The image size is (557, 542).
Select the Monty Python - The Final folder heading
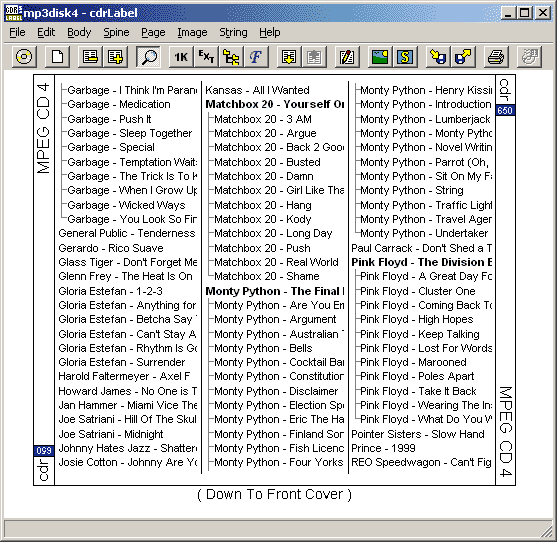(275, 291)
